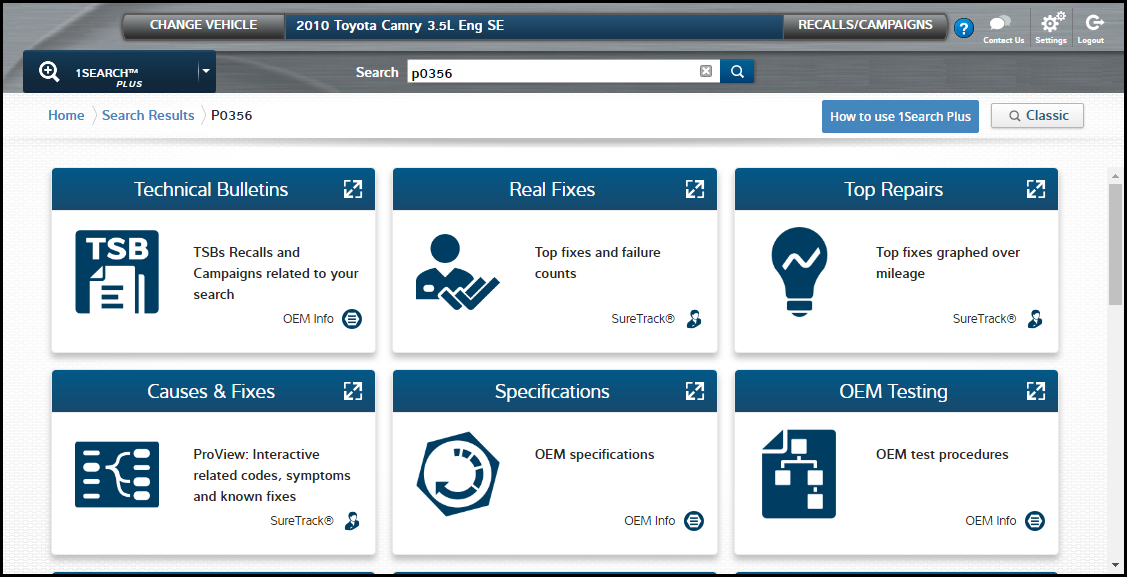The height and width of the screenshot is (577, 1127).
Task: Open the 1Search Plus dropdown arrow
Action: [204, 71]
